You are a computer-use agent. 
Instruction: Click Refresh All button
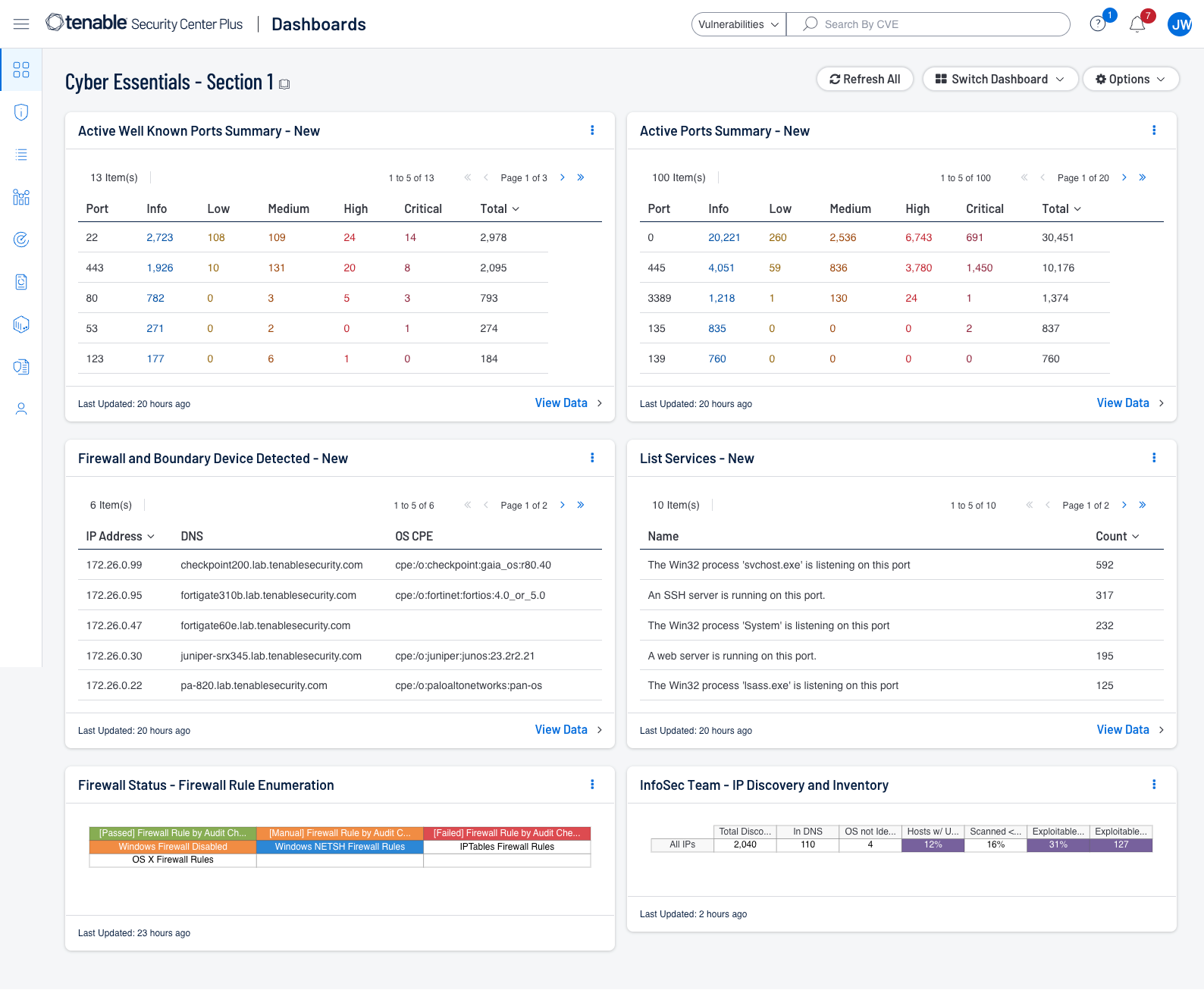[864, 79]
